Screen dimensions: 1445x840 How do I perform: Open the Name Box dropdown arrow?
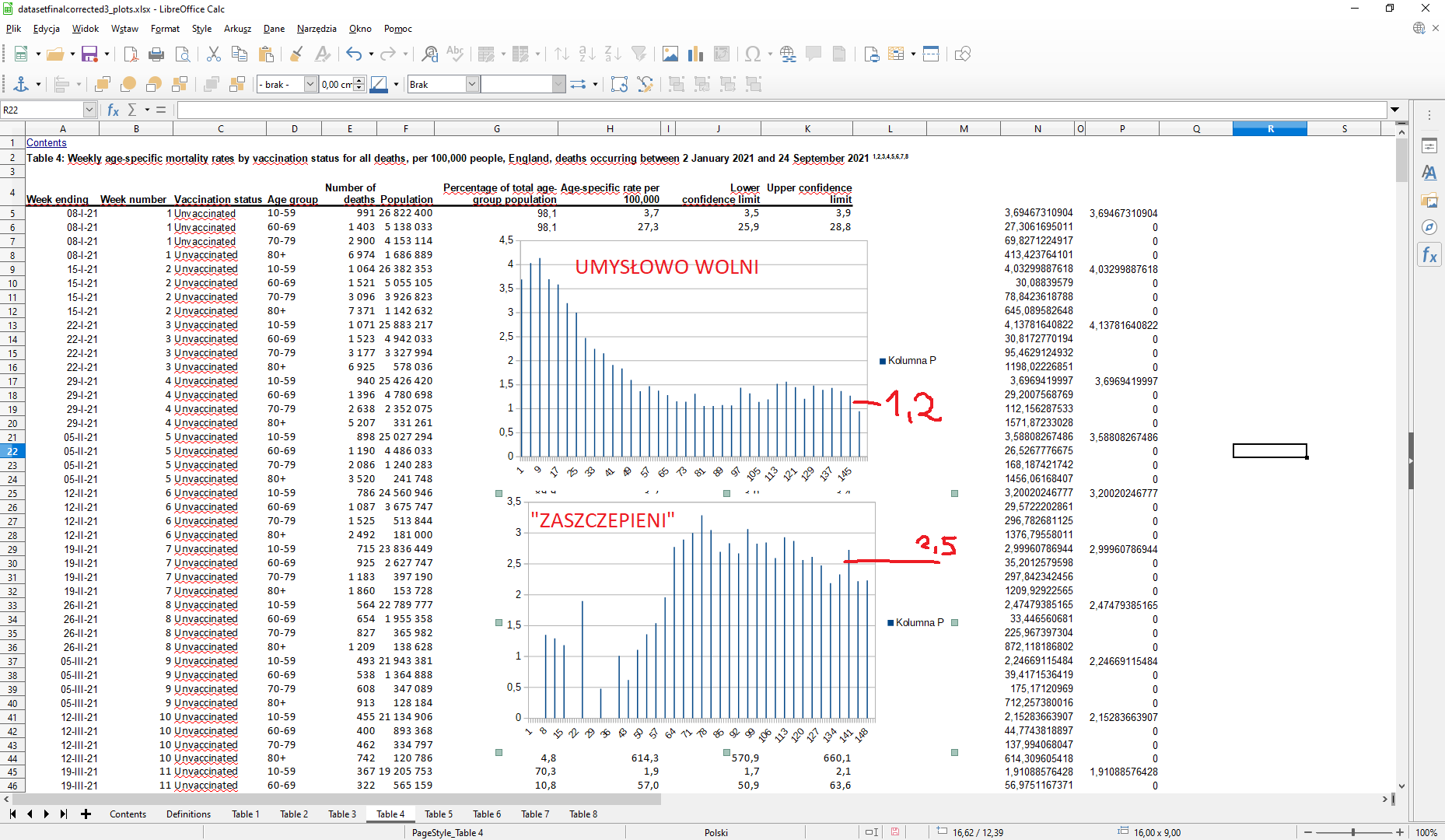click(x=89, y=110)
